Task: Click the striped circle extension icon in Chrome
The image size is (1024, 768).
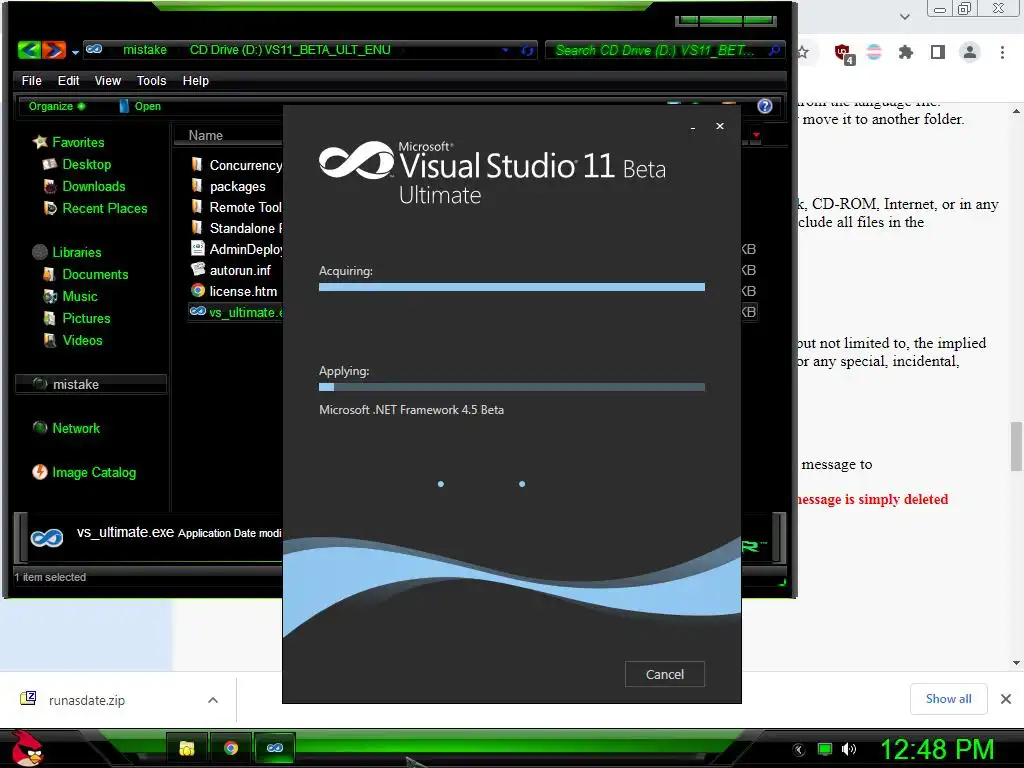Action: [x=874, y=52]
